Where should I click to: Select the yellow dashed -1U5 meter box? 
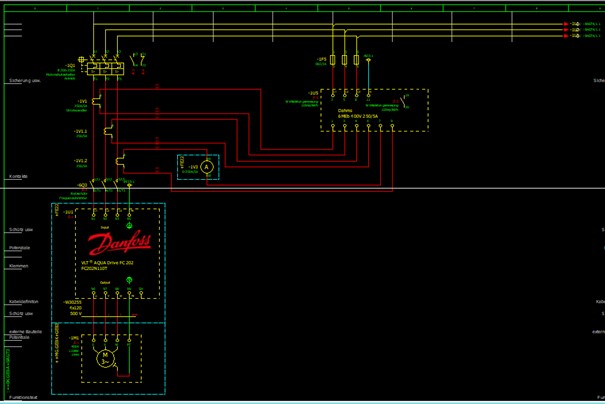click(x=374, y=110)
